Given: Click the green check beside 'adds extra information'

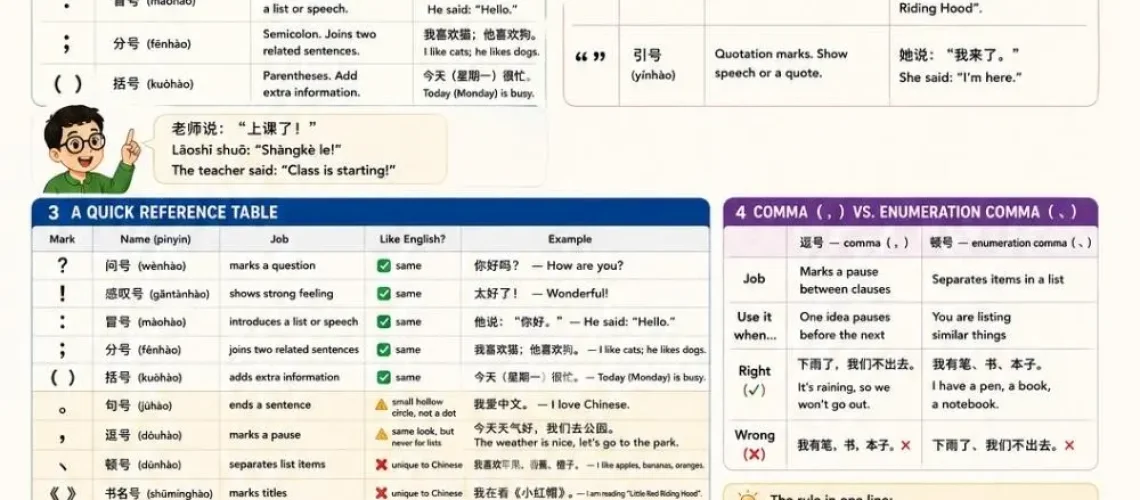Looking at the screenshot, I should pyautogui.click(x=384, y=377).
